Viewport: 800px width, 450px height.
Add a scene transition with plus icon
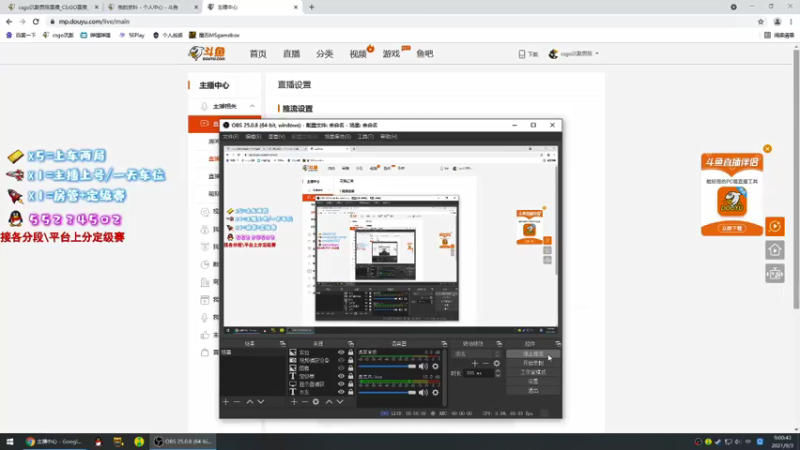tap(474, 363)
